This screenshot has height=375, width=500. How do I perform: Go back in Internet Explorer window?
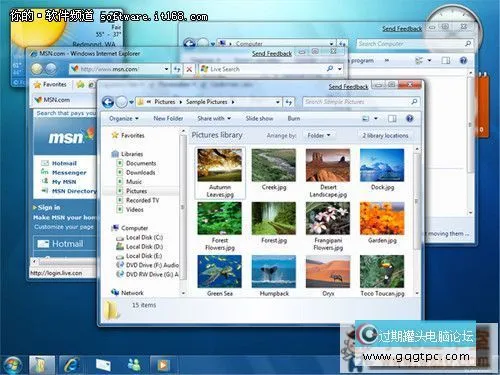click(x=37, y=69)
